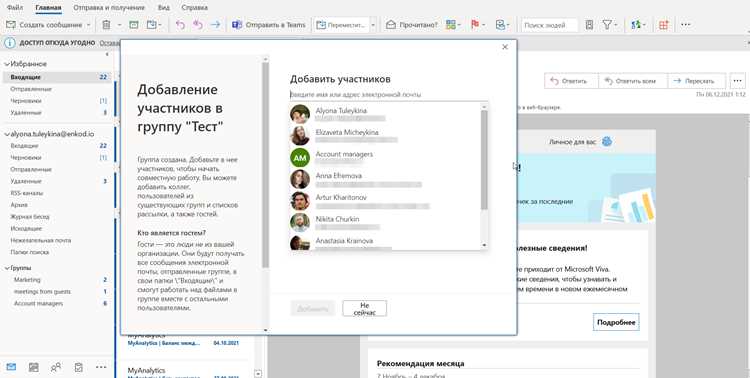Click the Archive box icon in toolbar

tap(134, 25)
